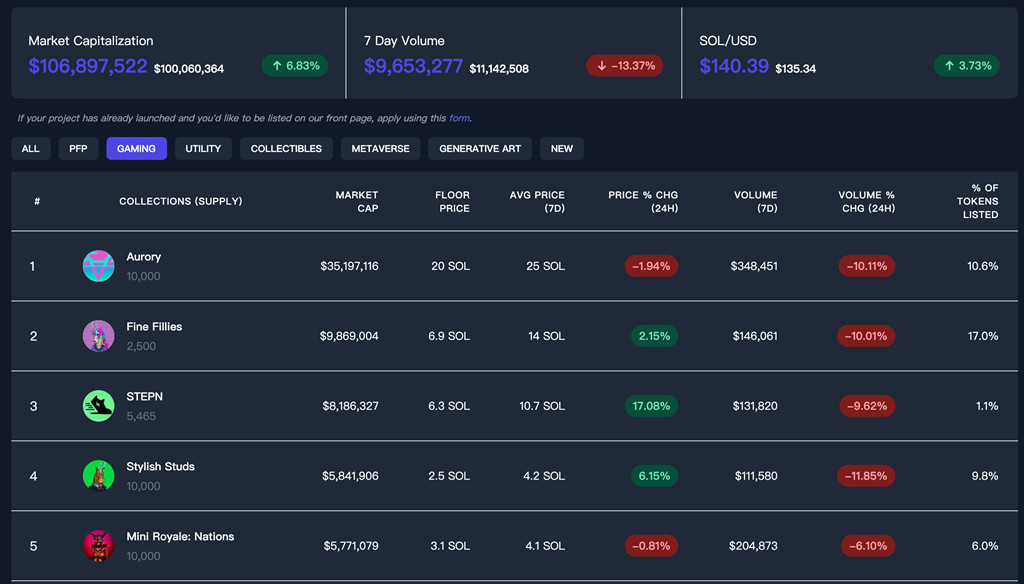The image size is (1024, 584).
Task: Open the Fine Fillies collection name
Action: (x=154, y=327)
